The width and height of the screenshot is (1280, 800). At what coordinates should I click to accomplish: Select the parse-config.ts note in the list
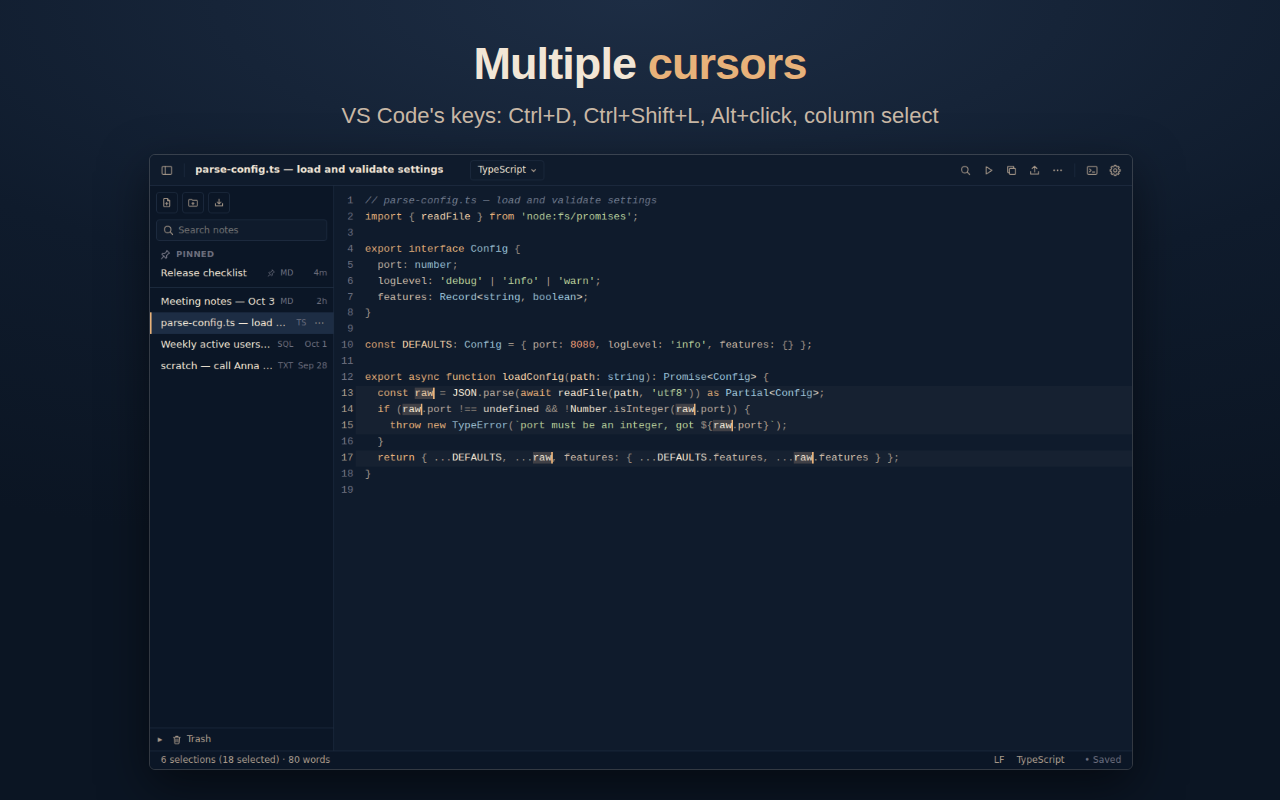tap(242, 323)
